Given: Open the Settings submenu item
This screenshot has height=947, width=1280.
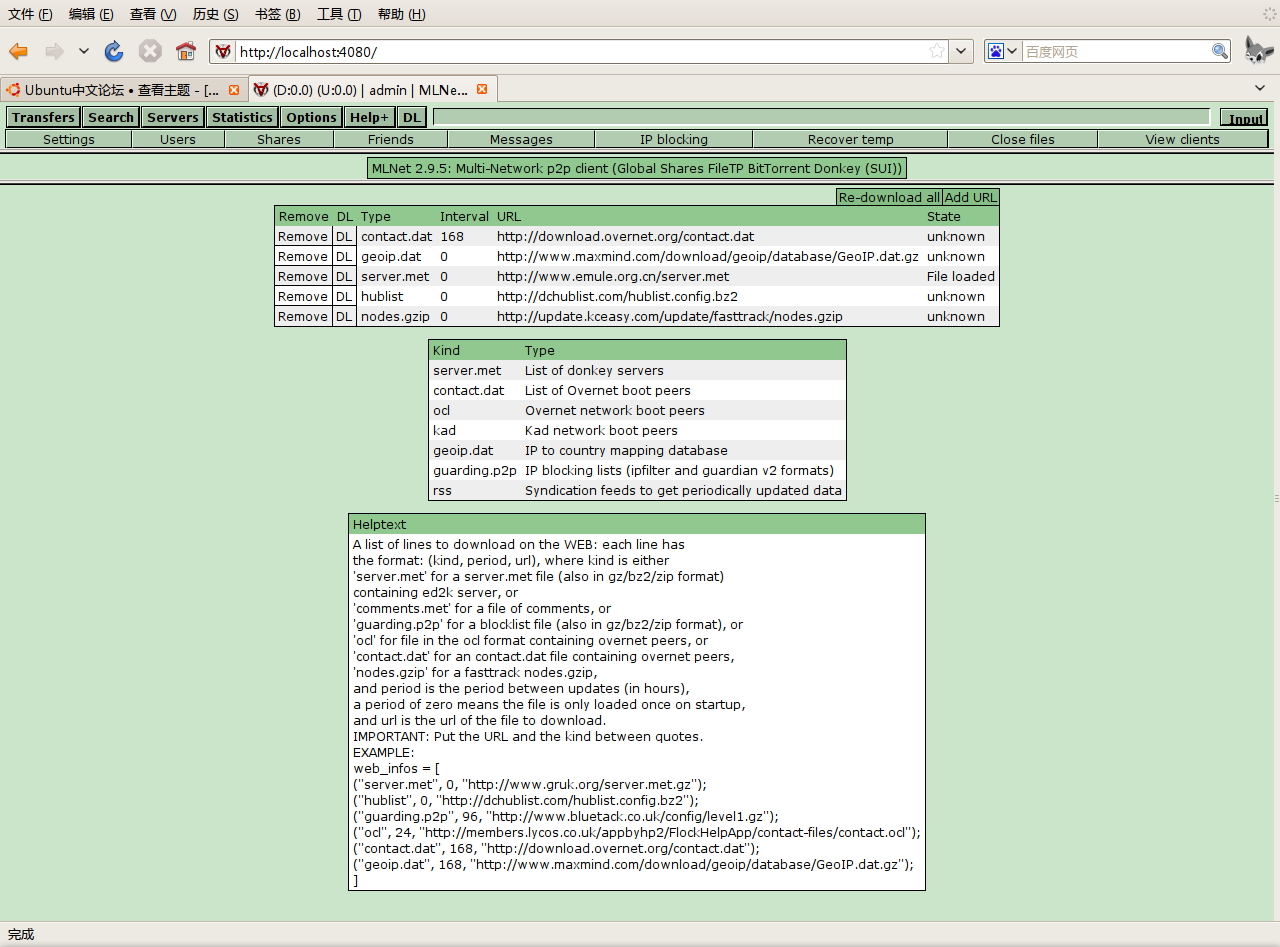Looking at the screenshot, I should coord(68,139).
